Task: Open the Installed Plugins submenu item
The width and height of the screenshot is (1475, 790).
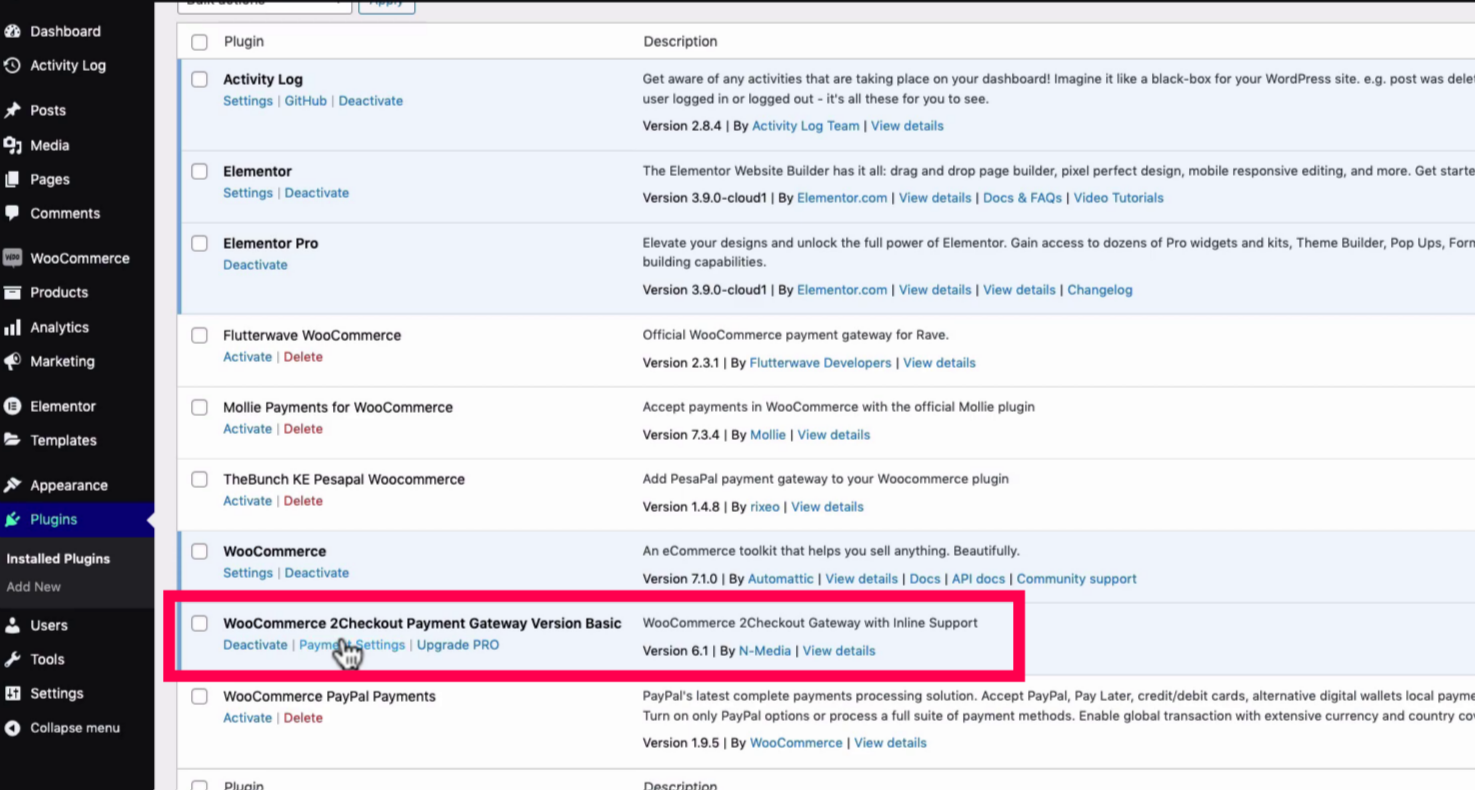Action: click(x=58, y=559)
